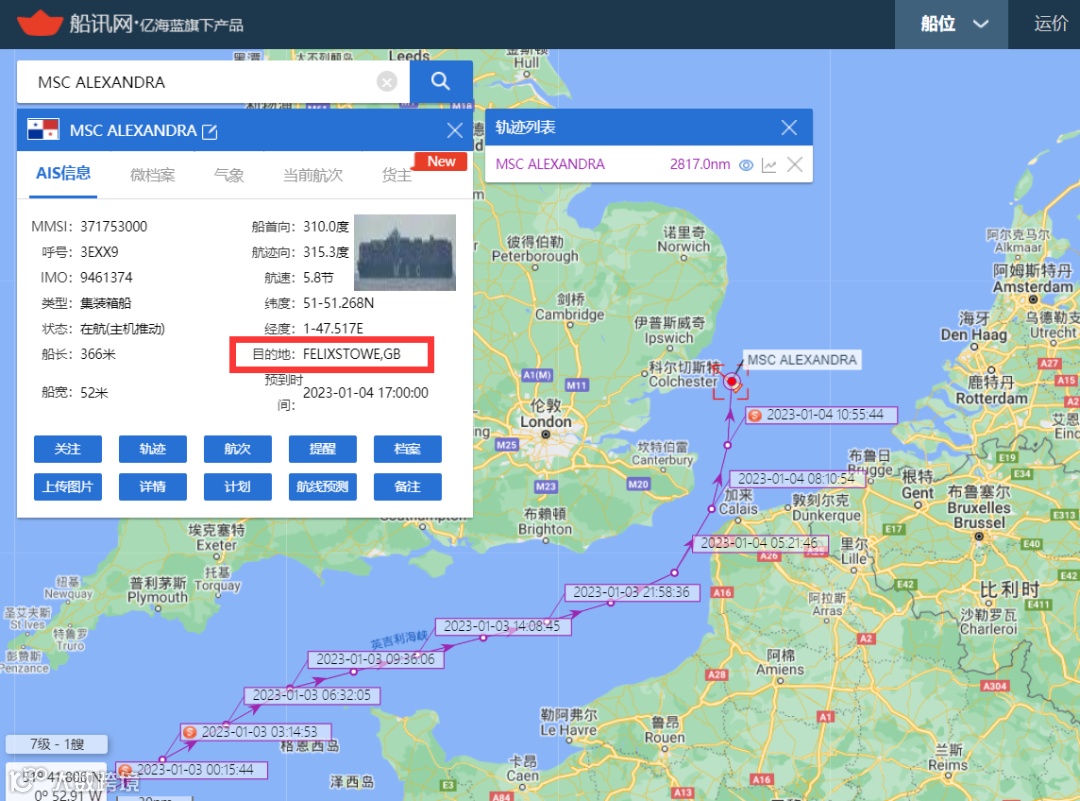Click the 计划 button

[238, 487]
